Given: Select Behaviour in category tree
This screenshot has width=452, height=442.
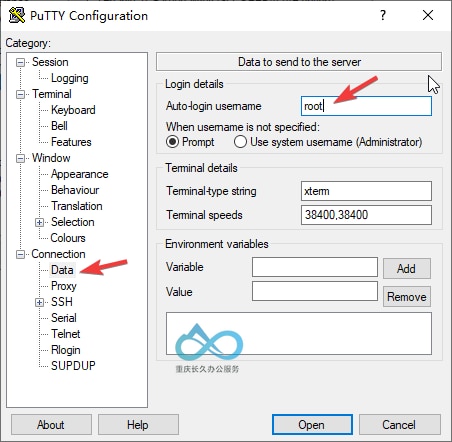Looking at the screenshot, I should pos(75,190).
